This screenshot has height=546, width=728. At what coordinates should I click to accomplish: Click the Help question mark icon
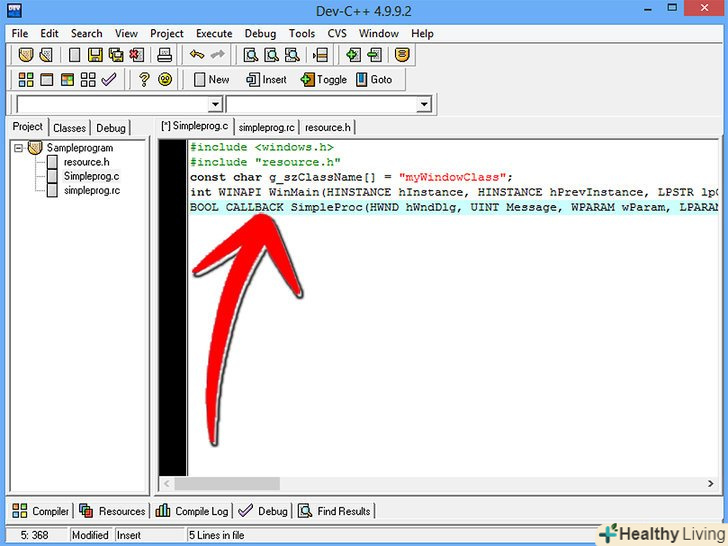click(x=144, y=79)
